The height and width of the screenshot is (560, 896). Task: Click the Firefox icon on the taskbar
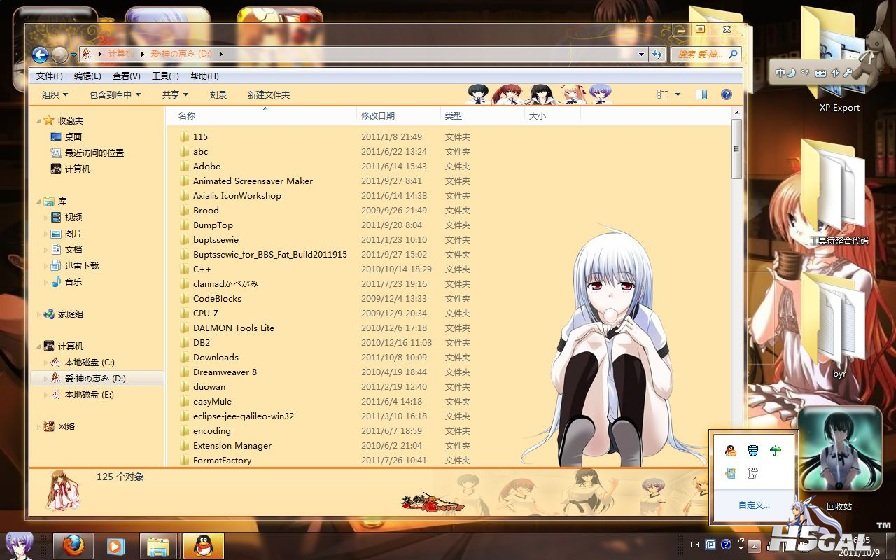[x=73, y=546]
